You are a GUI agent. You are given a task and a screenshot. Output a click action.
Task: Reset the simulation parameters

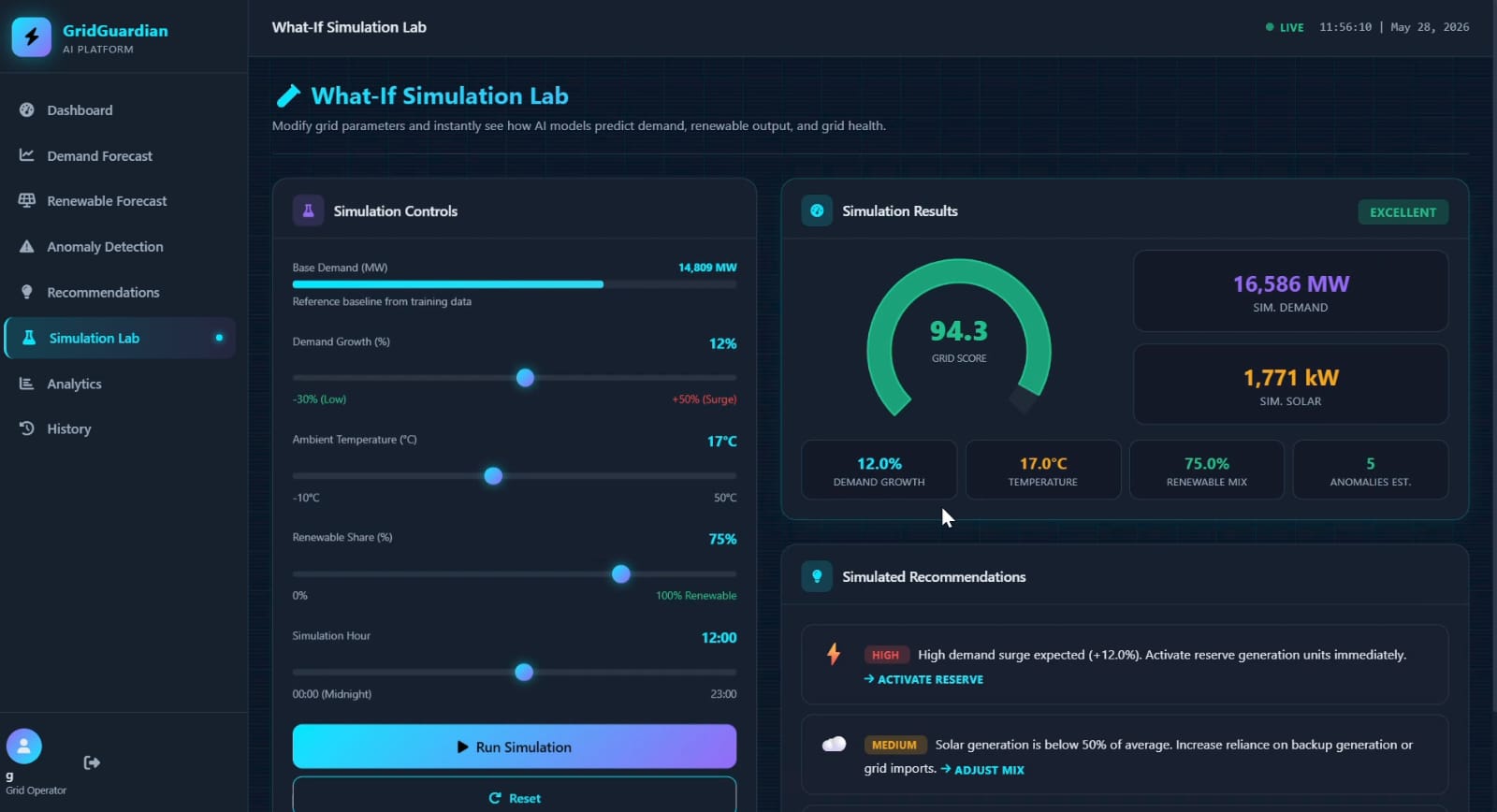pyautogui.click(x=515, y=797)
